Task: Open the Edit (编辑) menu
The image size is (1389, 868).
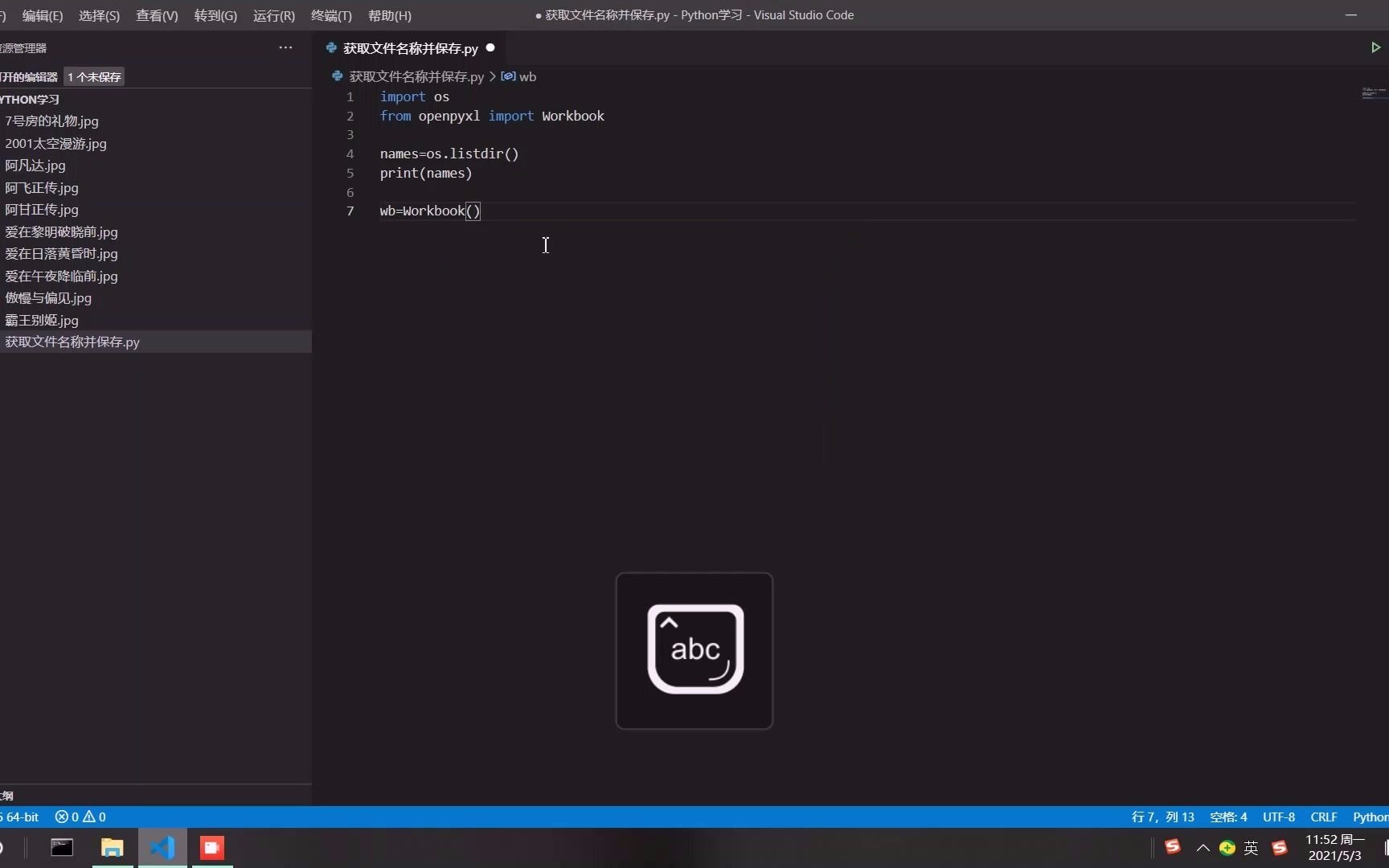Action: (x=42, y=15)
